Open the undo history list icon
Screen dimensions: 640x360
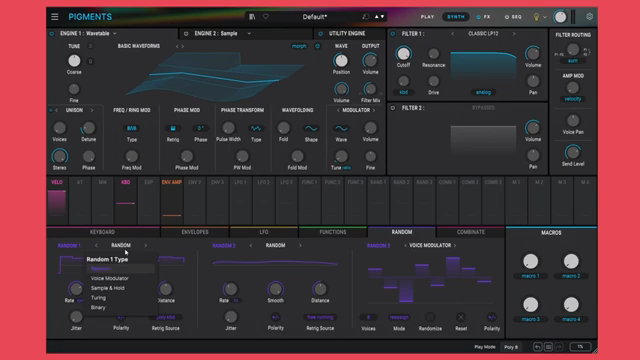[x=548, y=347]
